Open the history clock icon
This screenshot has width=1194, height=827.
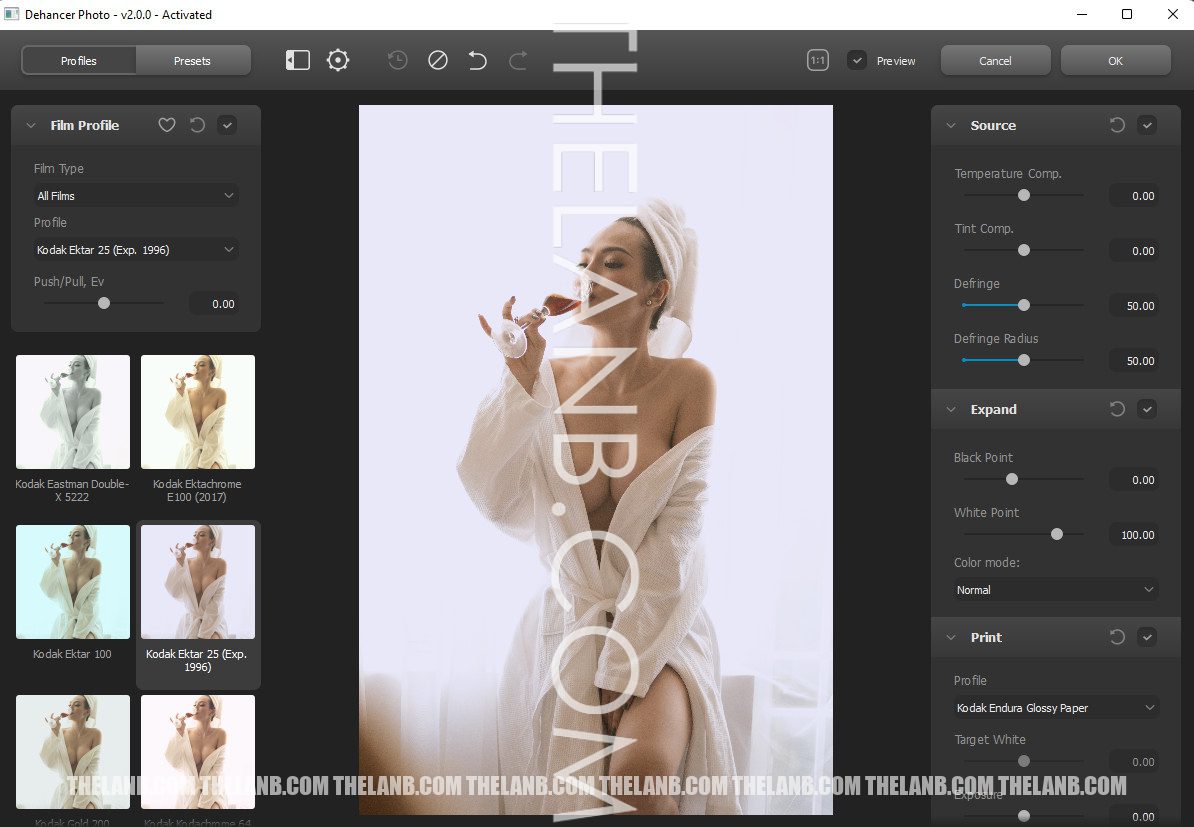tap(397, 61)
